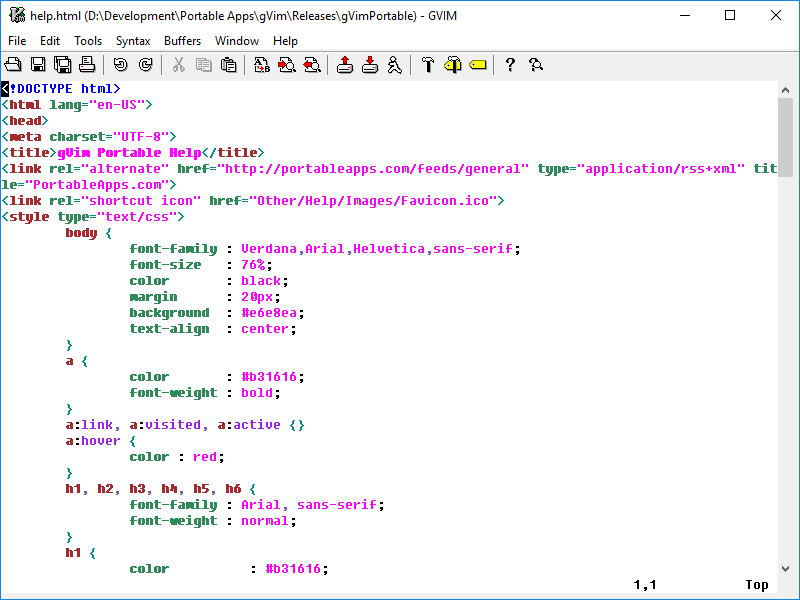The image size is (800, 600).
Task: Open the Tools menu
Action: tap(88, 41)
